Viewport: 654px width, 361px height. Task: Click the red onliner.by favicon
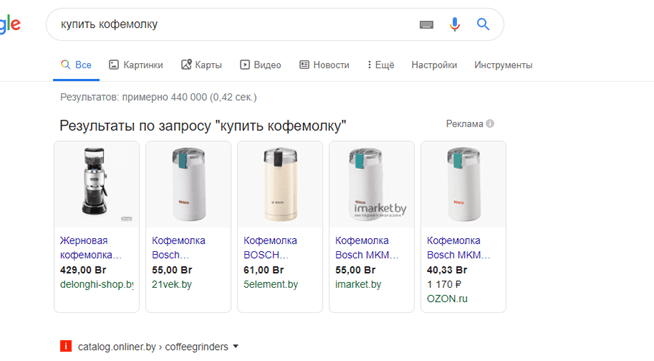[x=66, y=346]
